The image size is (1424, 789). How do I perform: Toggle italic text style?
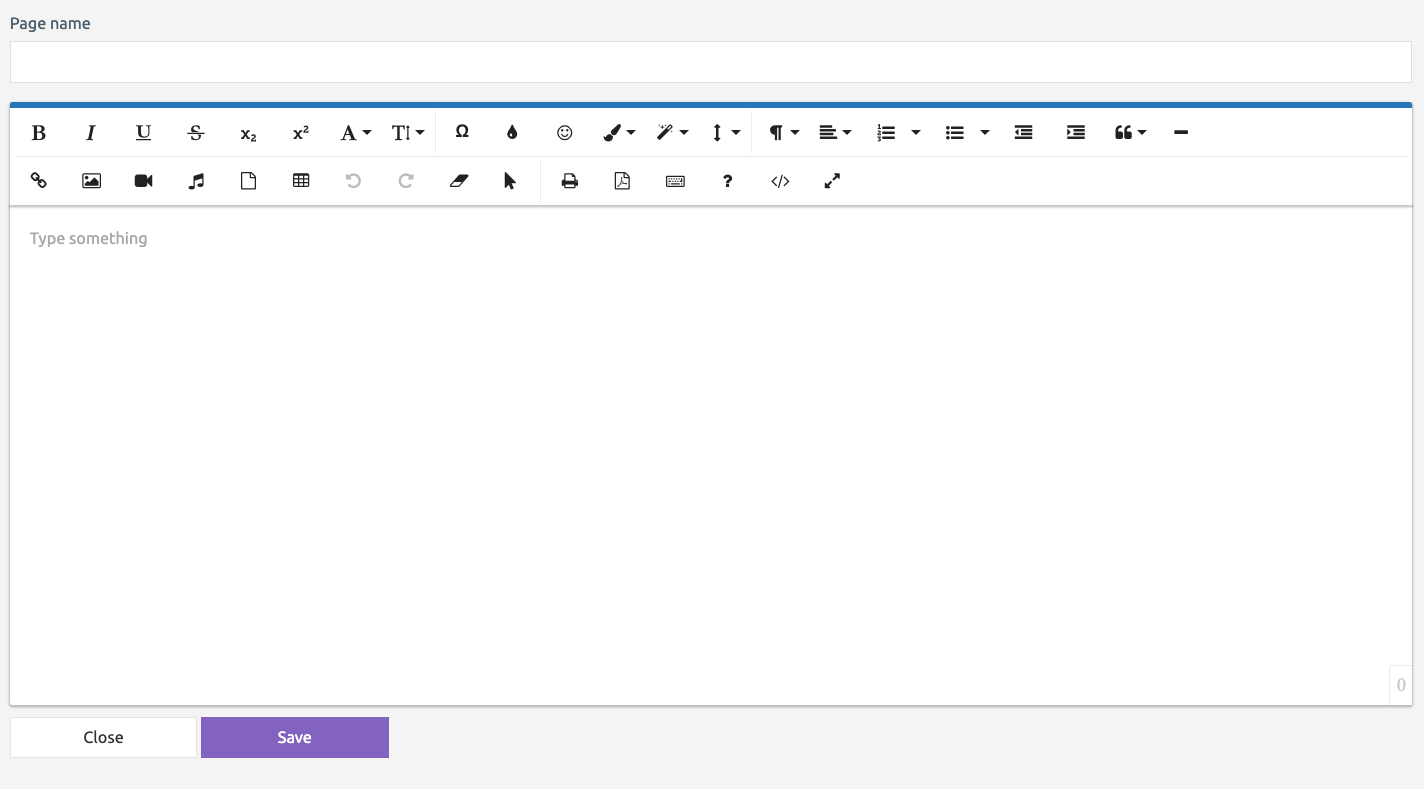click(x=91, y=133)
